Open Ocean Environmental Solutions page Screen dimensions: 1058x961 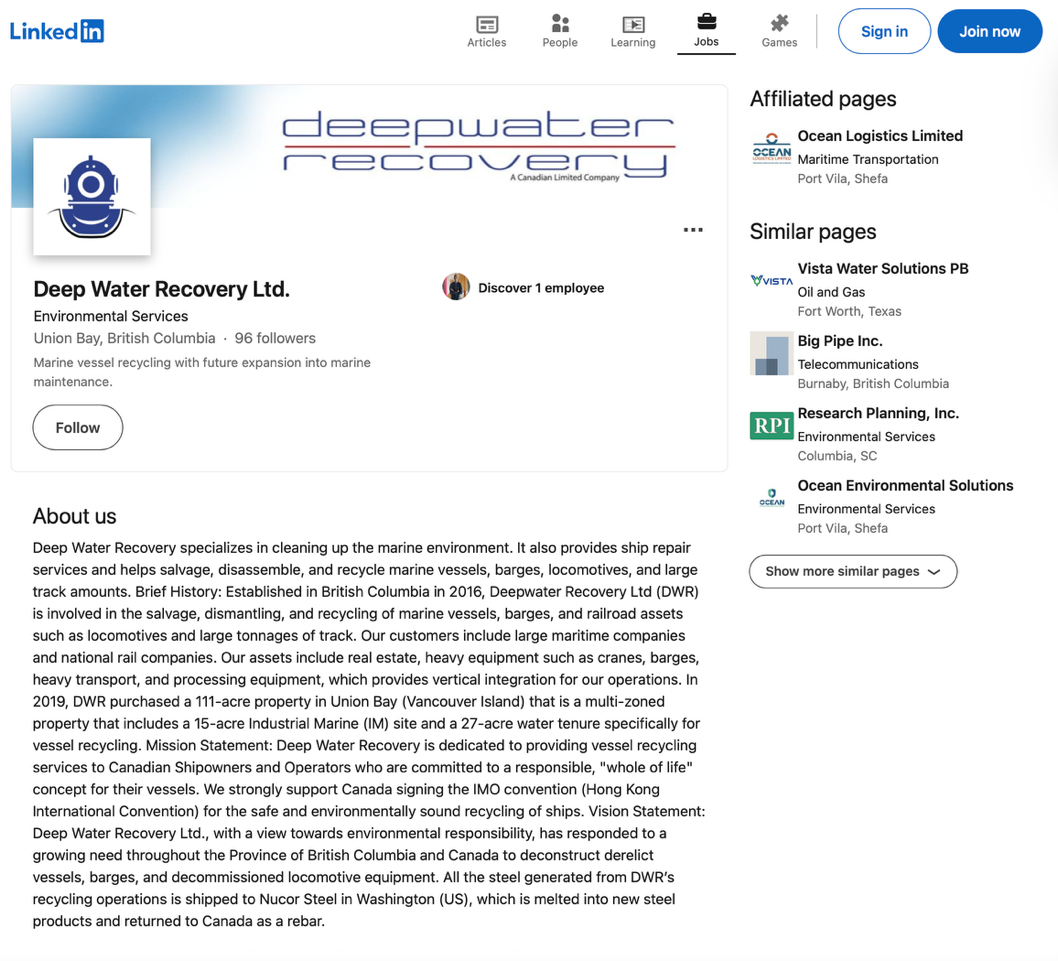coord(906,485)
